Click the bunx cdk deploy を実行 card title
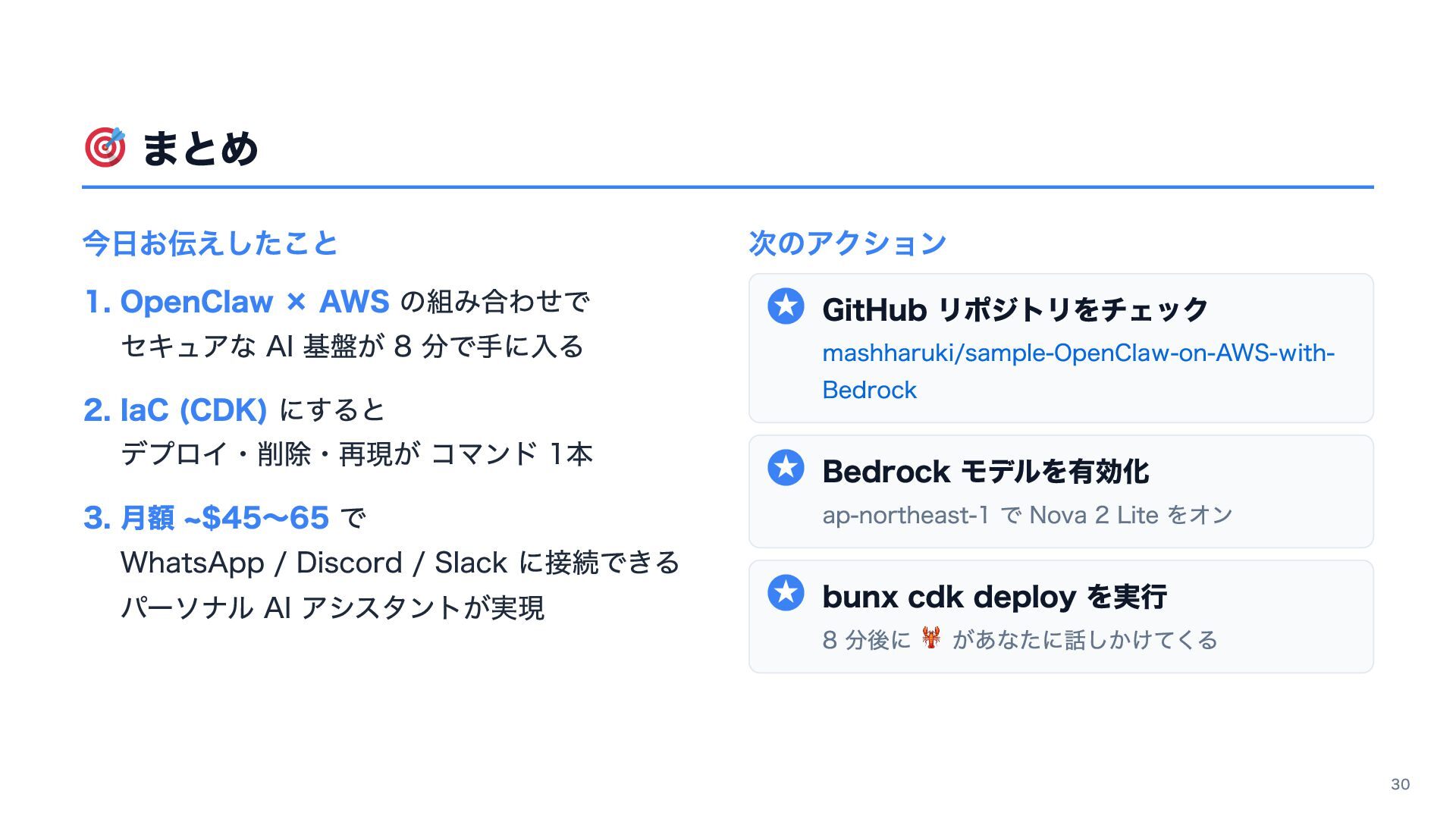1456x819 pixels. [x=993, y=597]
